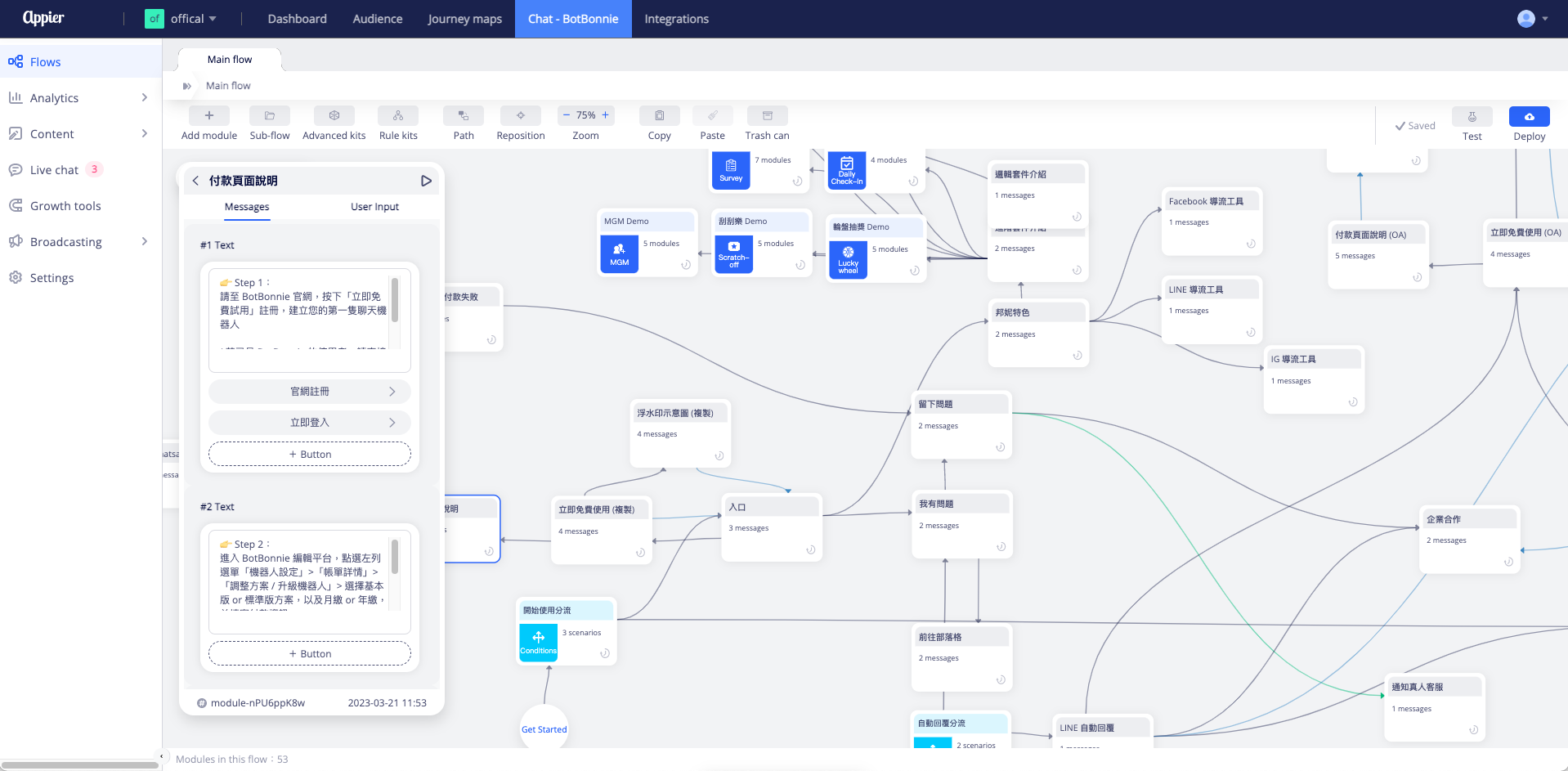Viewport: 1568px width, 771px height.
Task: Select the Facebook 導流工具 module card
Action: pyautogui.click(x=1212, y=222)
